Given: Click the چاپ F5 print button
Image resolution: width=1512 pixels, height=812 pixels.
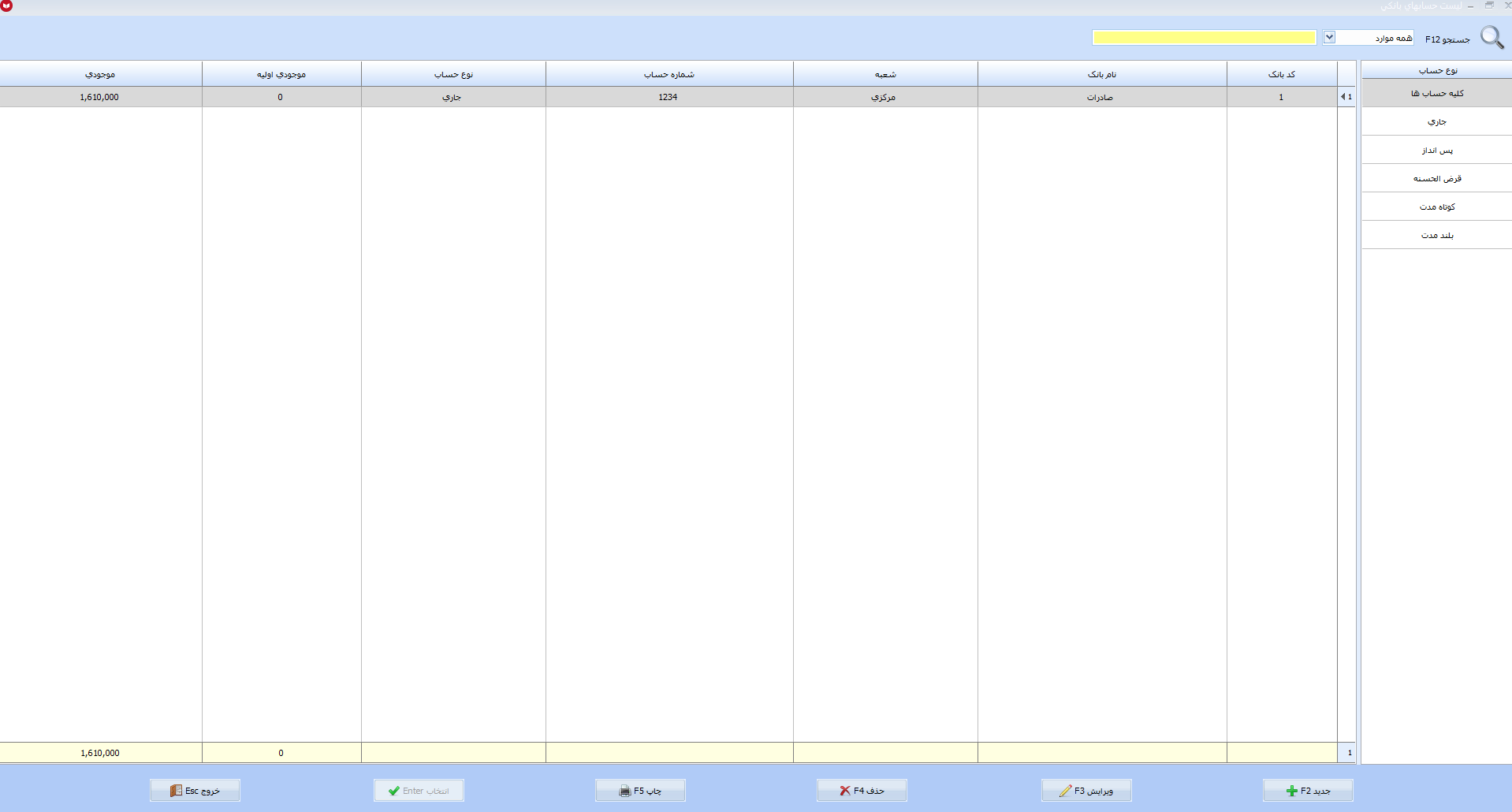Looking at the screenshot, I should [640, 790].
